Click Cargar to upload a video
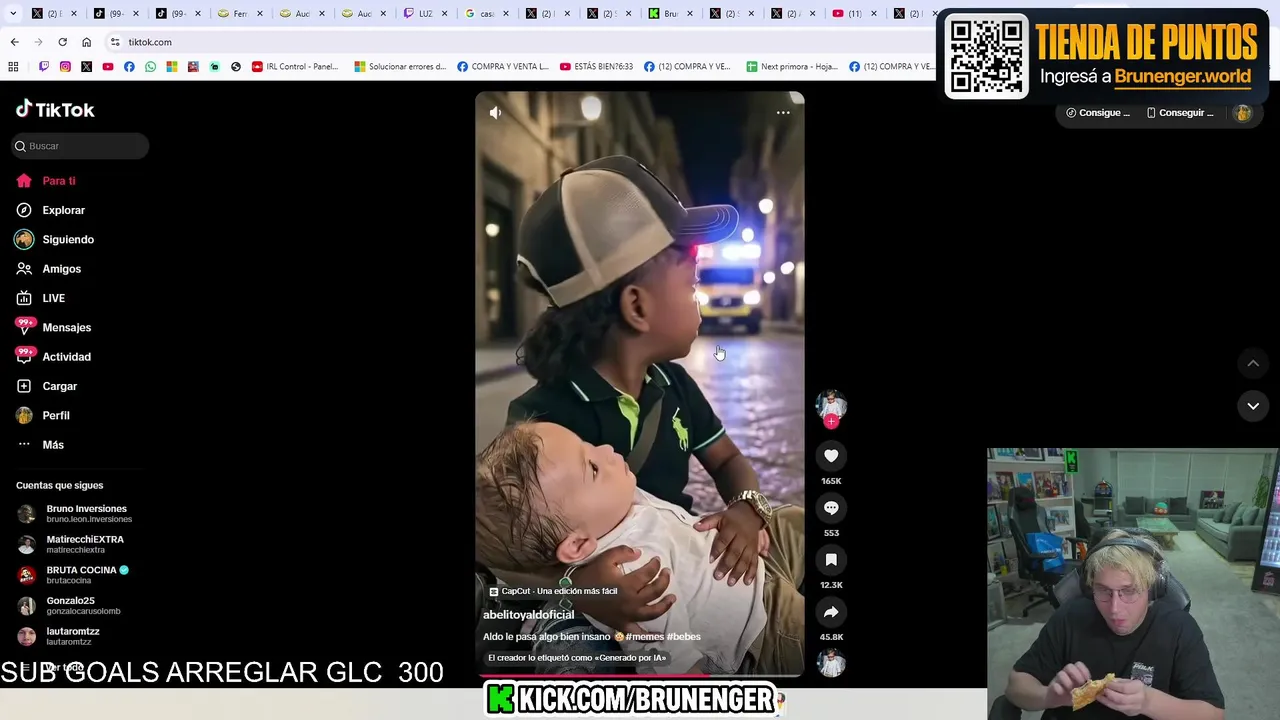1280x720 pixels. coord(59,386)
